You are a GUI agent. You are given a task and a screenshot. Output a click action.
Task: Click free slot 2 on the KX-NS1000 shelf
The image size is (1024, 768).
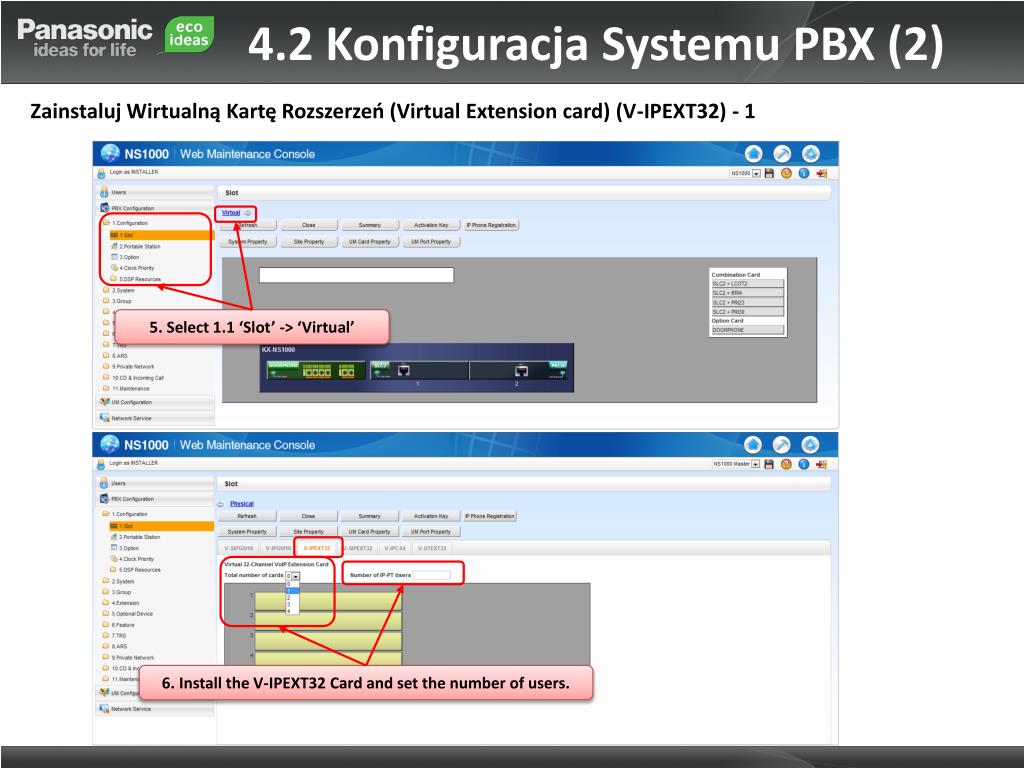[518, 370]
